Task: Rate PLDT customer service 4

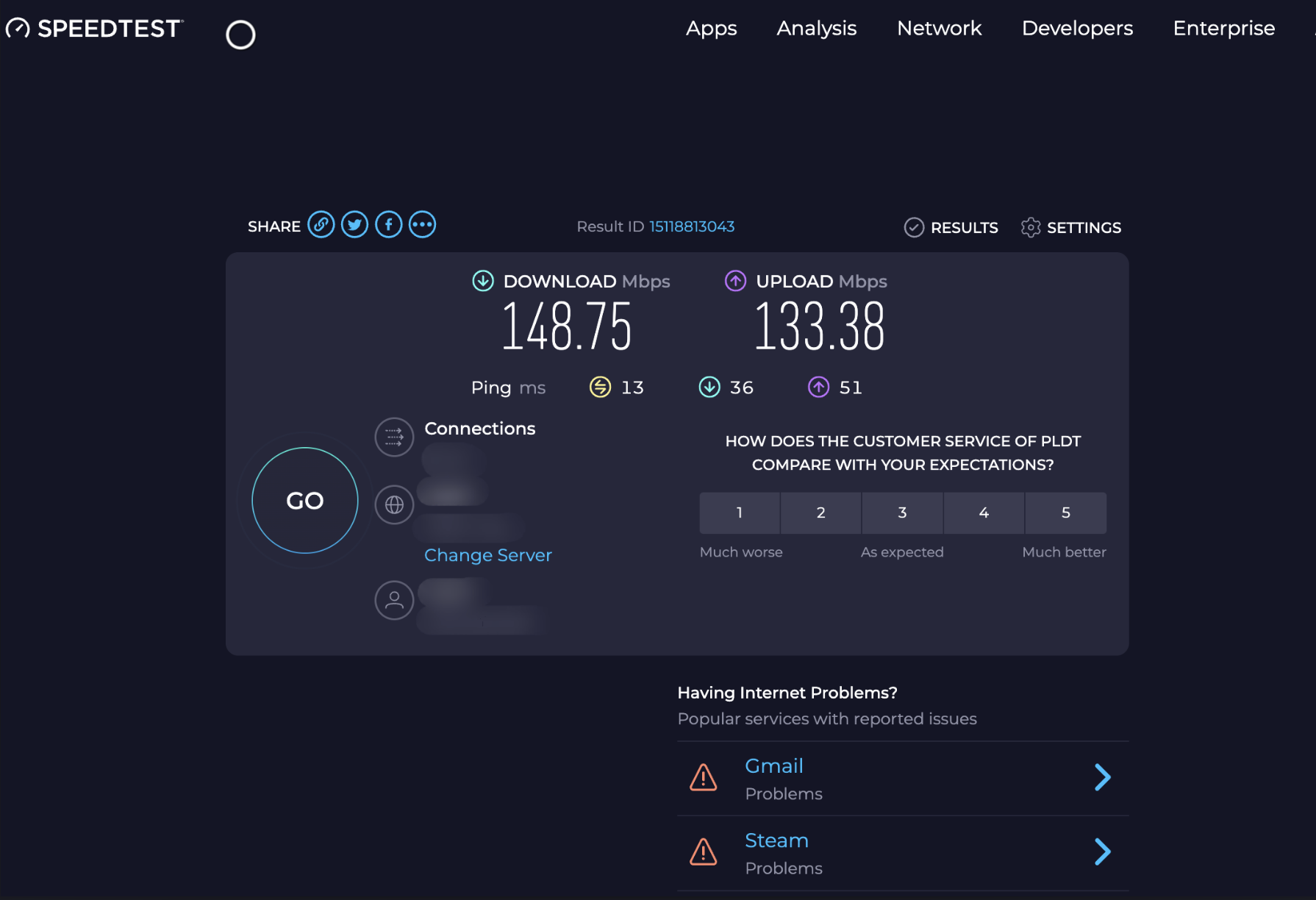Action: (x=984, y=513)
